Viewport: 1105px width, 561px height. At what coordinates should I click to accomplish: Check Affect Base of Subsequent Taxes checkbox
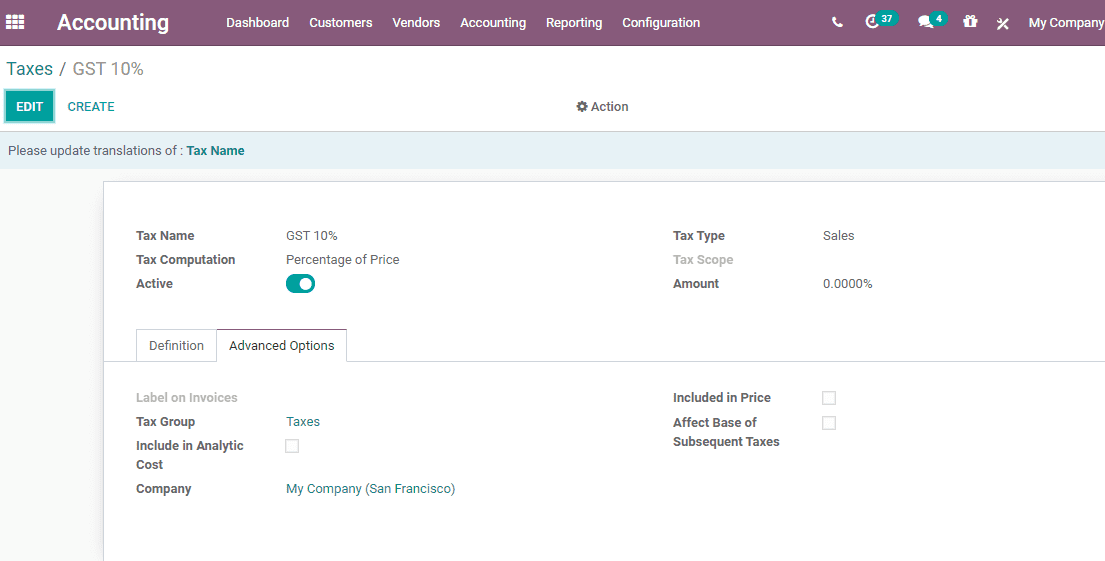pyautogui.click(x=829, y=423)
